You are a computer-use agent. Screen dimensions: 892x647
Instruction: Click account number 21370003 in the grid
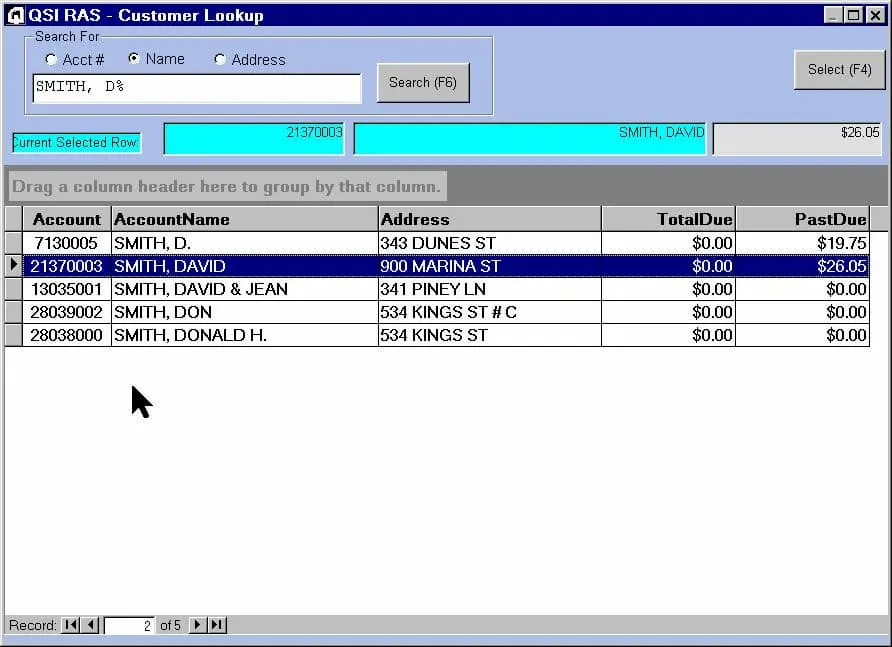[x=67, y=266]
